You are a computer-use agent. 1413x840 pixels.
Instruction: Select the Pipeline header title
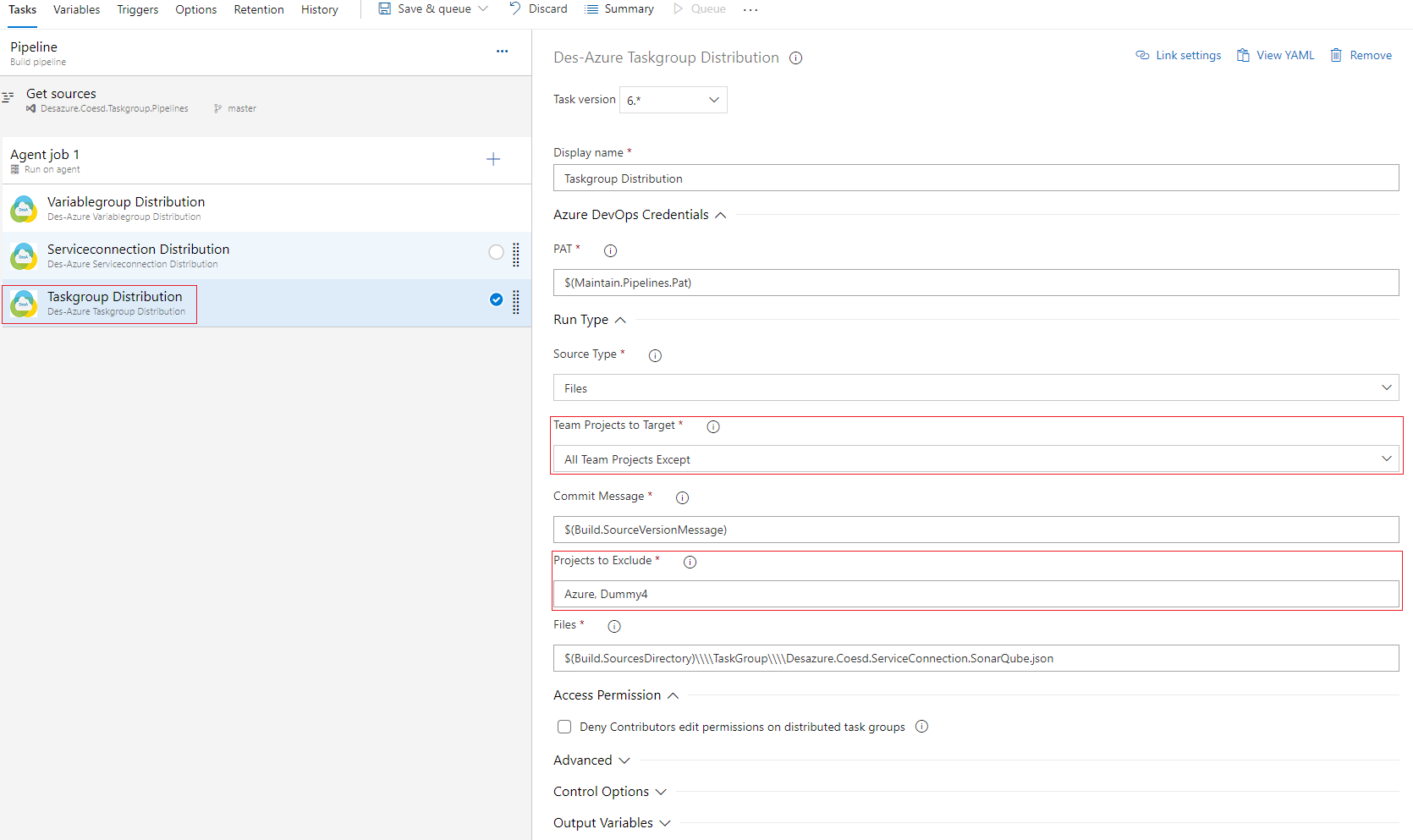[34, 47]
